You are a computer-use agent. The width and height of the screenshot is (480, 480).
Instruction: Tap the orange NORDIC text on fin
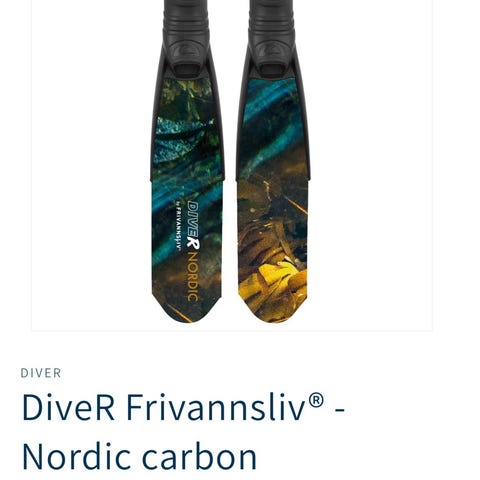193,277
